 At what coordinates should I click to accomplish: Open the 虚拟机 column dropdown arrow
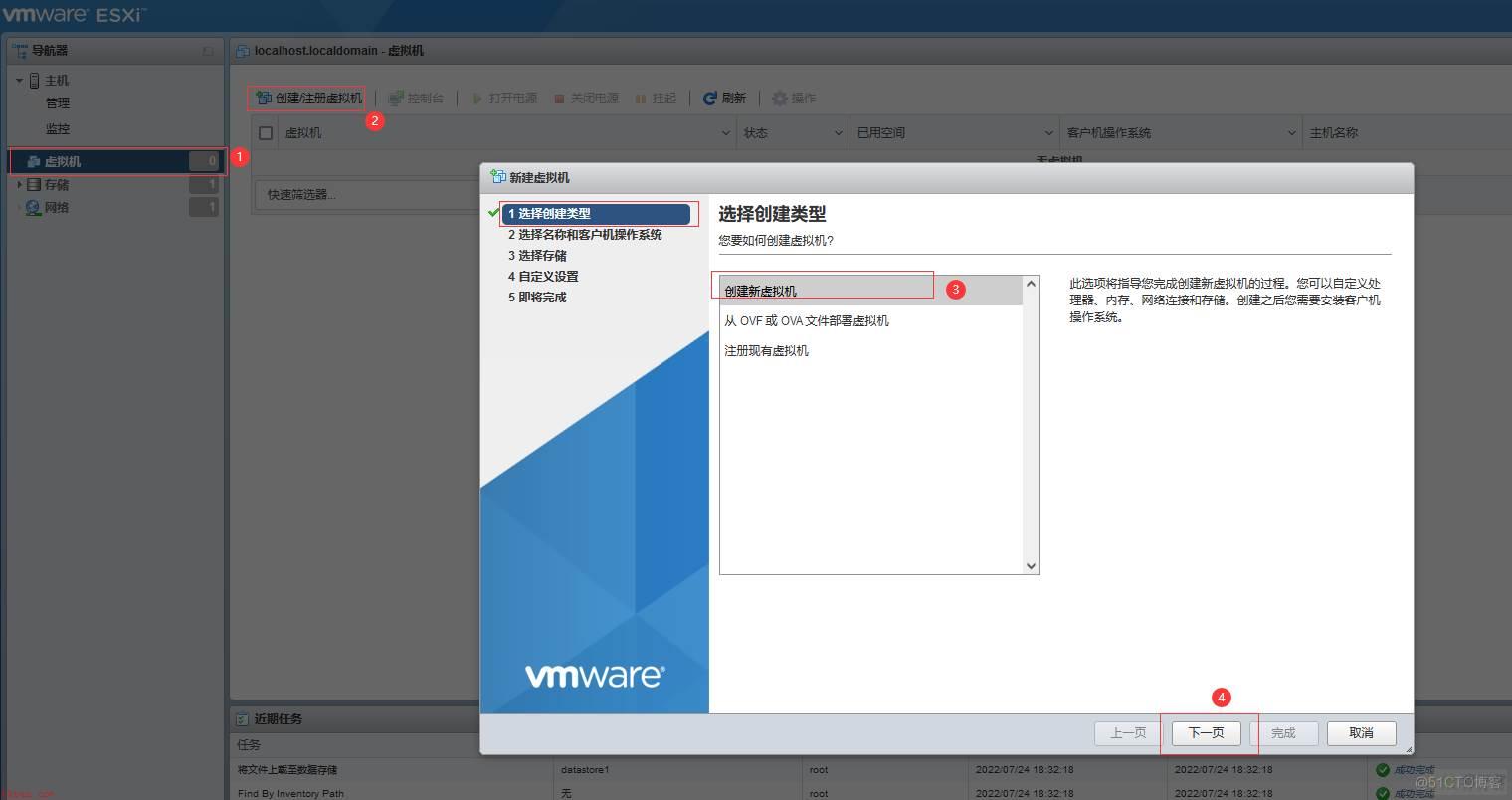(726, 133)
